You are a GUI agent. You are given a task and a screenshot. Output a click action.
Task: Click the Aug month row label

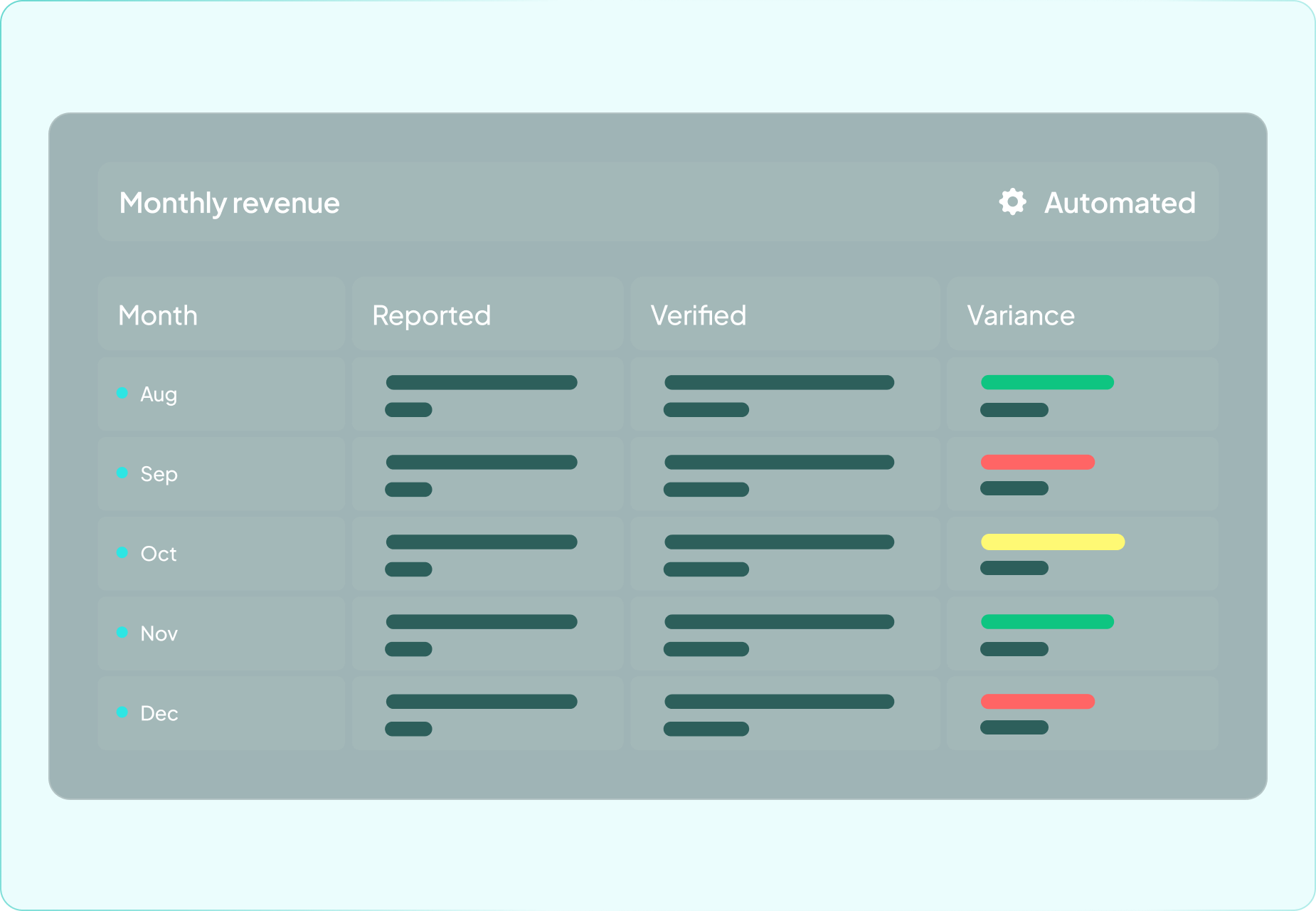point(159,394)
